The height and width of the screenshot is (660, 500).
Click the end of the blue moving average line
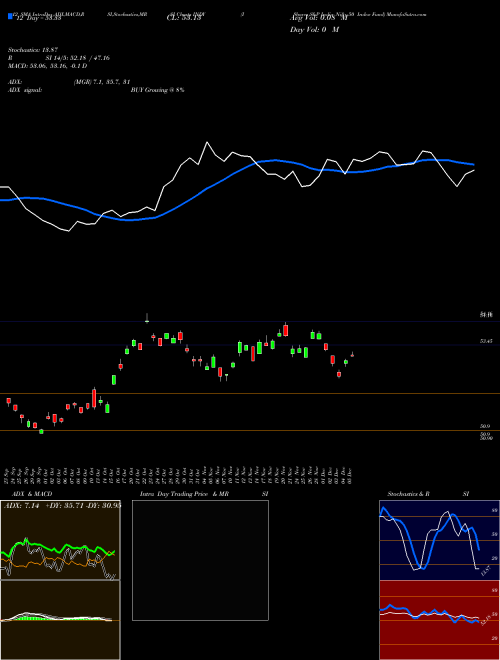click(x=474, y=164)
